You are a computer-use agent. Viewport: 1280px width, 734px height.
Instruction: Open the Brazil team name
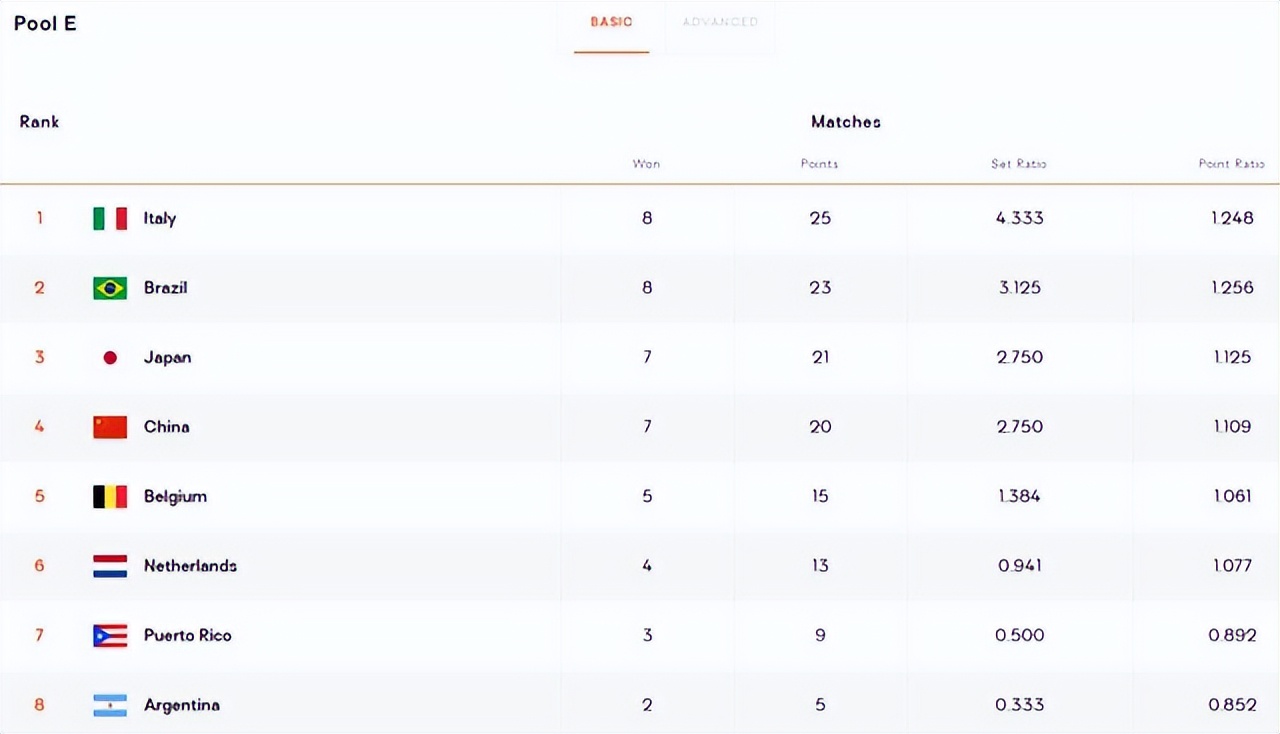point(166,288)
